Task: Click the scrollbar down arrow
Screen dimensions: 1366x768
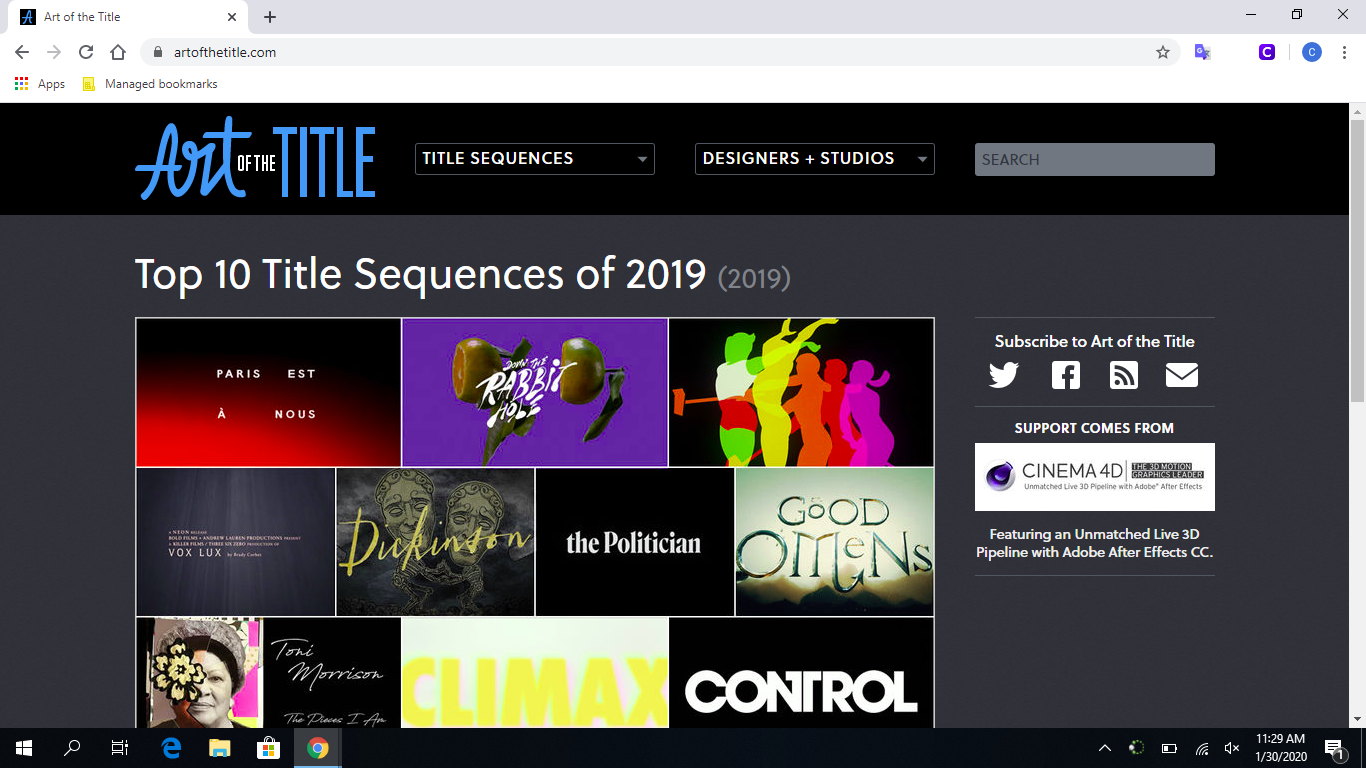Action: 1357,719
